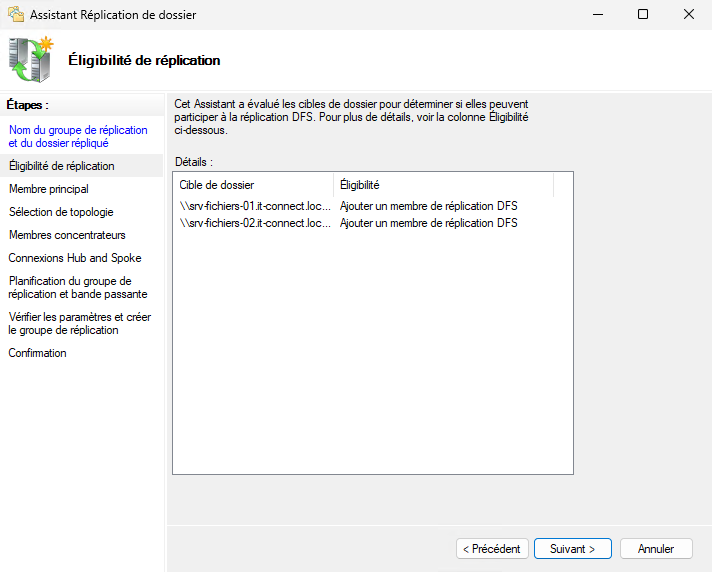Sort by Éligibilité column header

[443, 185]
